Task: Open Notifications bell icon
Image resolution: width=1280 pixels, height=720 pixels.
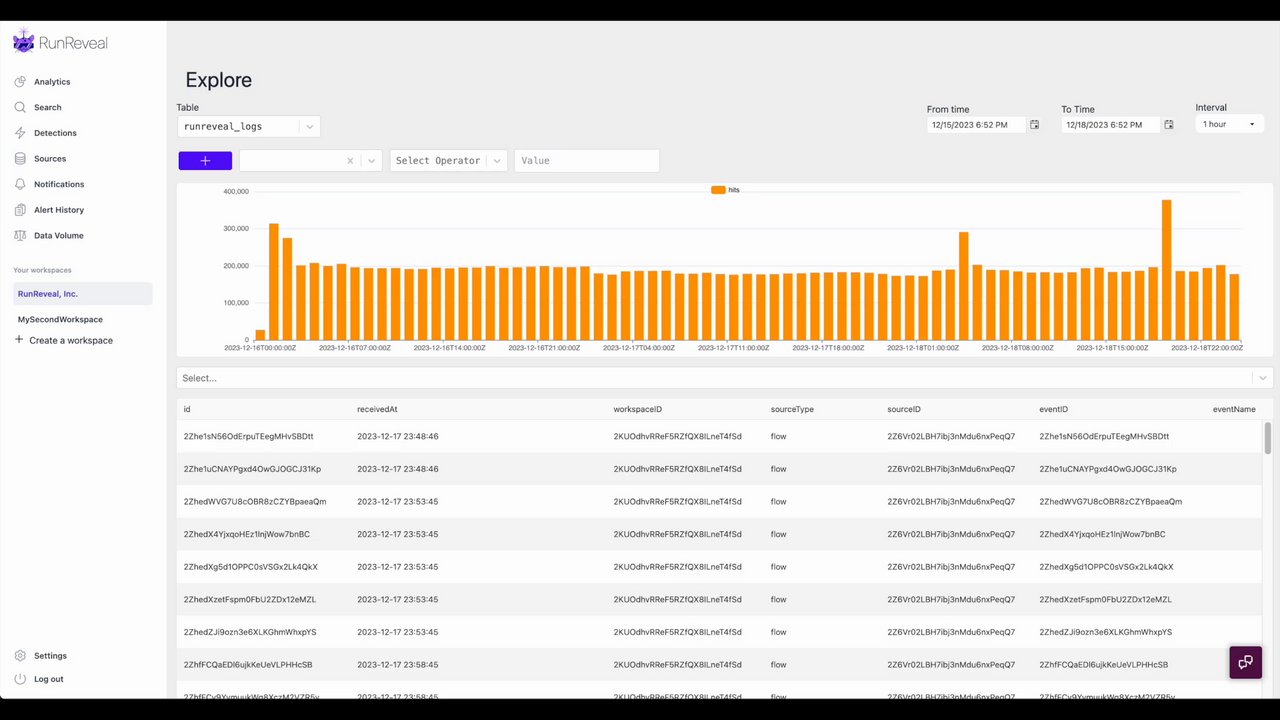Action: click(20, 184)
